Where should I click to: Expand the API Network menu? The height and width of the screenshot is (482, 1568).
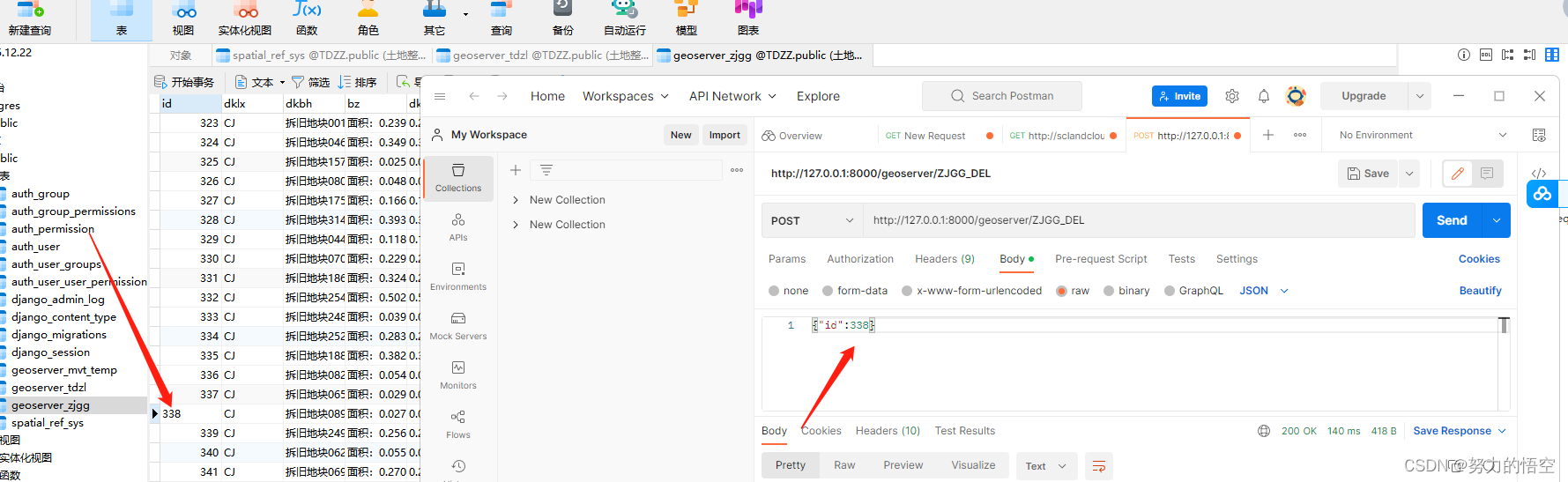click(732, 96)
